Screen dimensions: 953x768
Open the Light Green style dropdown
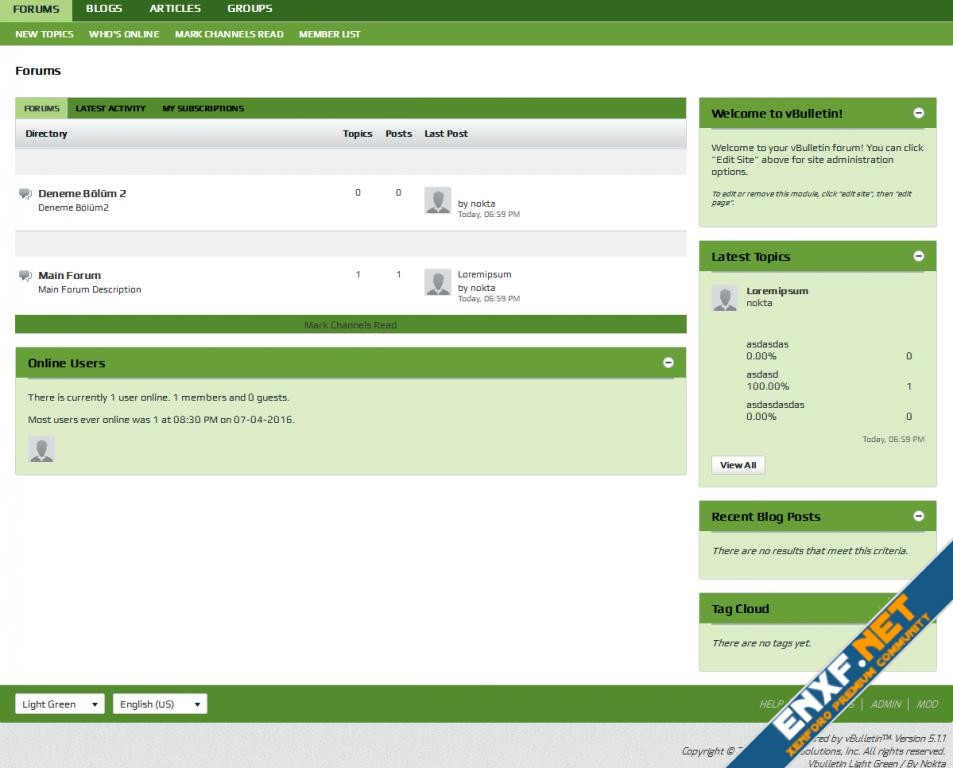click(x=59, y=704)
